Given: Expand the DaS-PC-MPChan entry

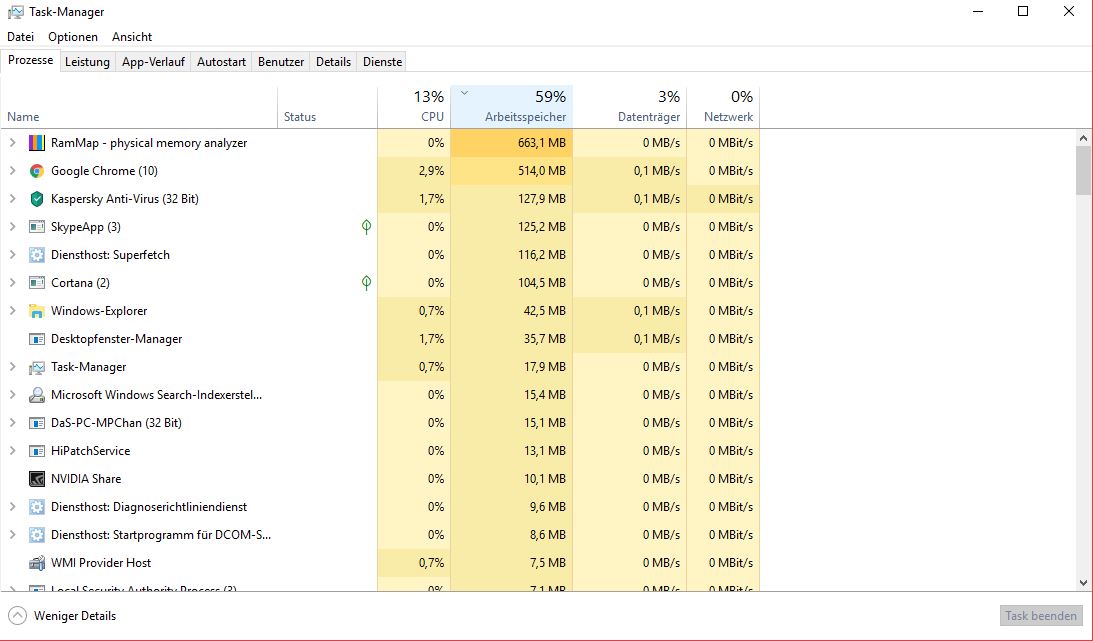Looking at the screenshot, I should tap(12, 423).
